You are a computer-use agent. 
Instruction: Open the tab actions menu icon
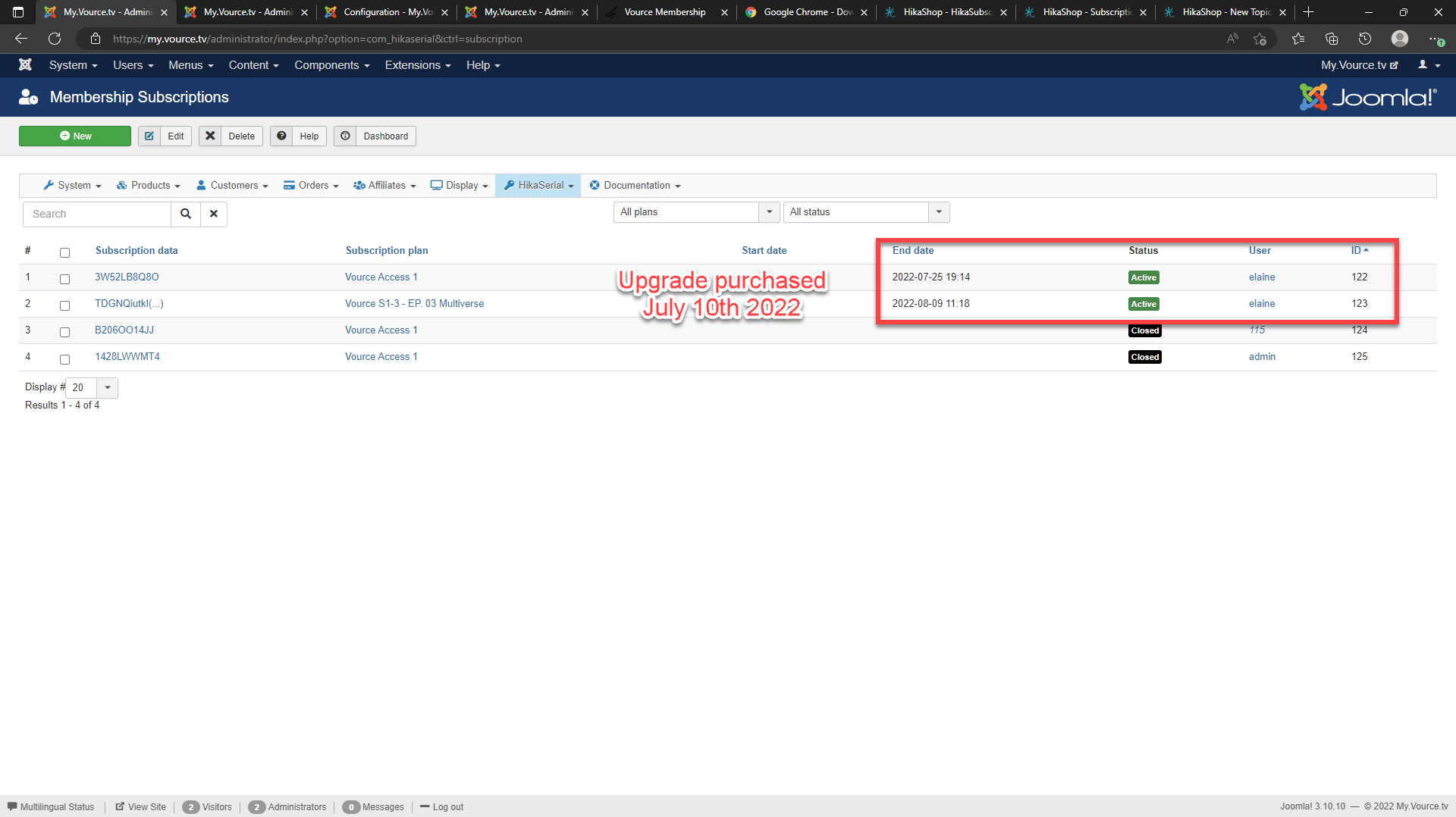18,12
